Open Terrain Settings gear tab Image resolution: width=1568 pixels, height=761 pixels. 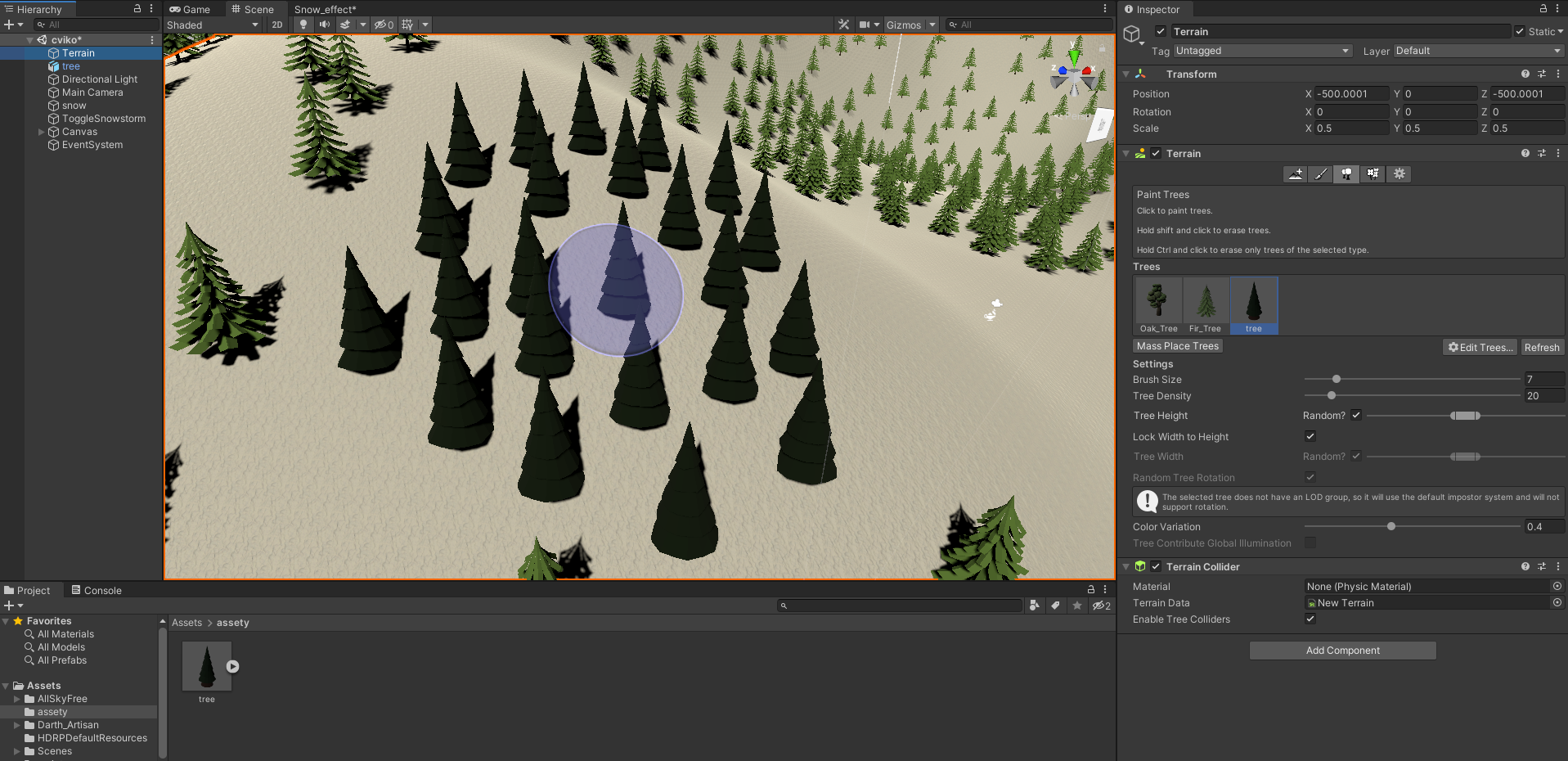tap(1400, 174)
